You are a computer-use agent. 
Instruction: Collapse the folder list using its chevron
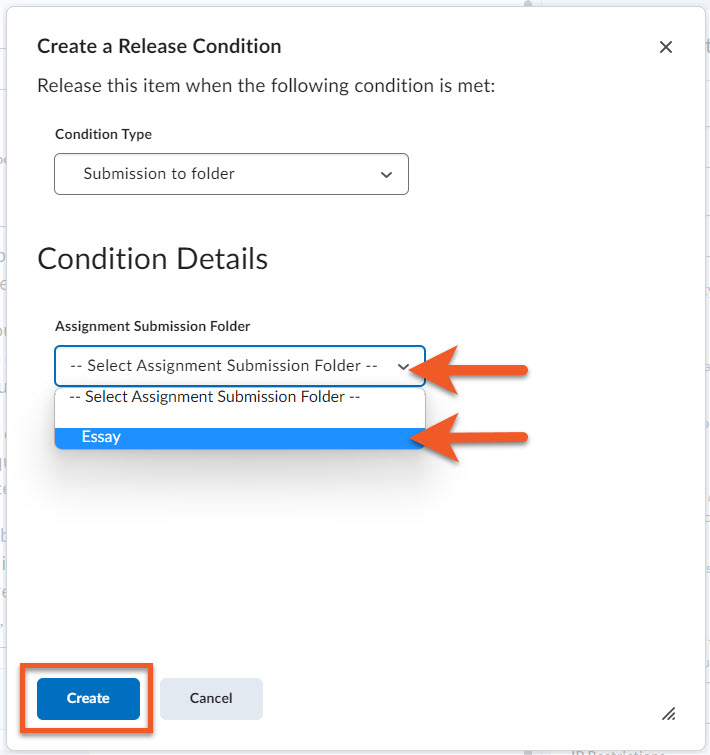tap(403, 366)
